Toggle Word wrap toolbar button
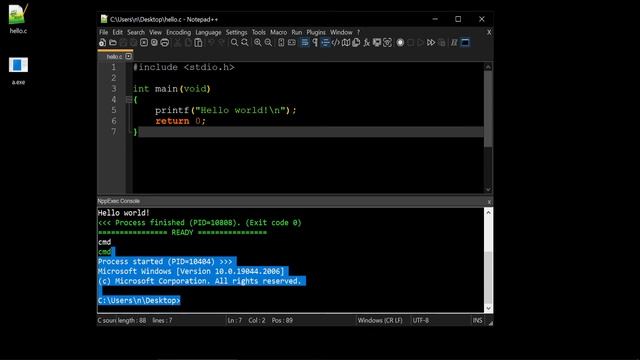This screenshot has height=360, width=640. point(304,42)
